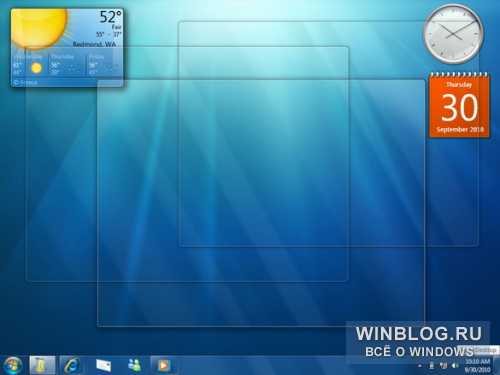The width and height of the screenshot is (500, 375).
Task: Open the volume speaker tray icon
Action: point(455,366)
